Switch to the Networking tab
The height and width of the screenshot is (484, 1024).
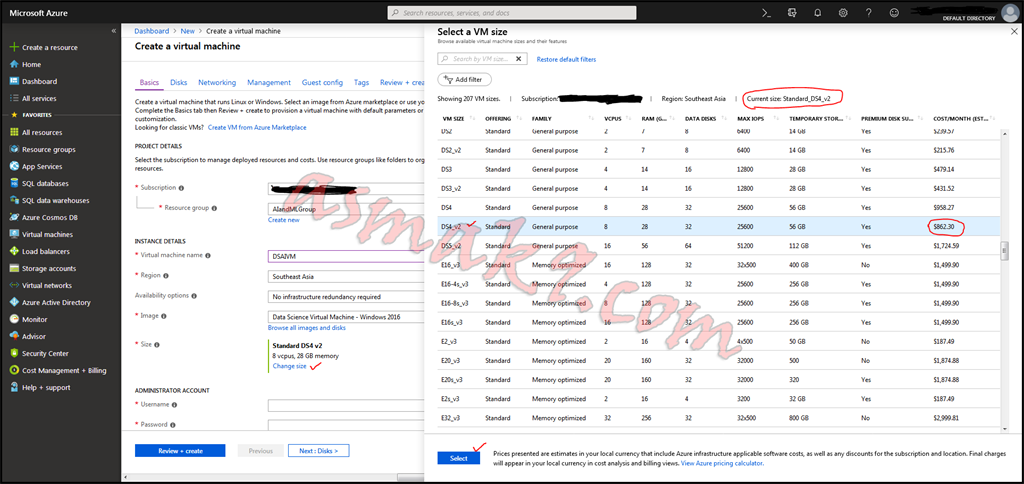point(217,82)
